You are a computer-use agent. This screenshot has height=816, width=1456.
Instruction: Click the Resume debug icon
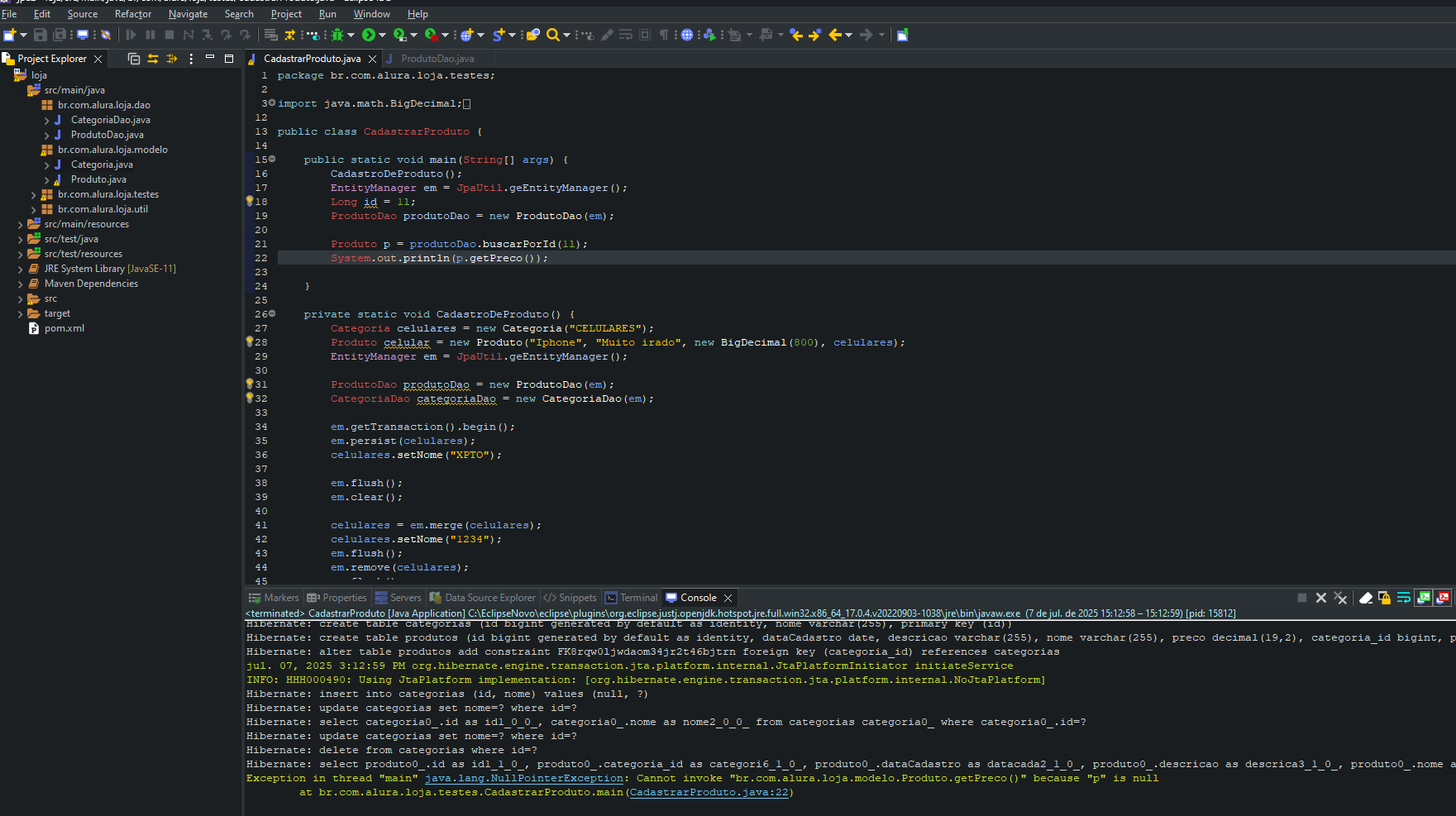click(131, 35)
